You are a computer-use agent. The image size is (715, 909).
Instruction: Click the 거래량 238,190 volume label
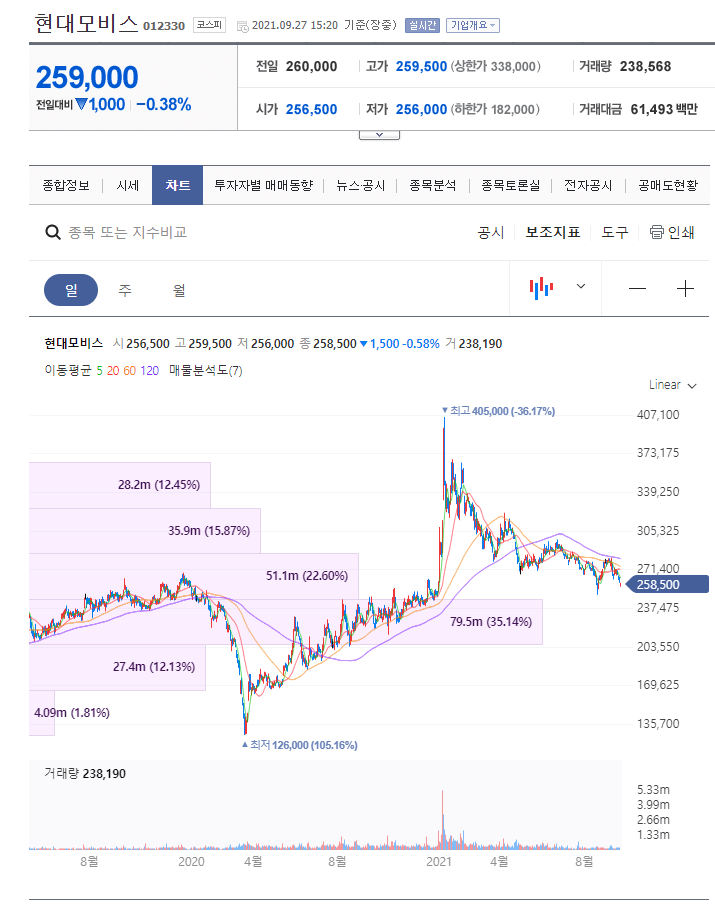coord(85,773)
